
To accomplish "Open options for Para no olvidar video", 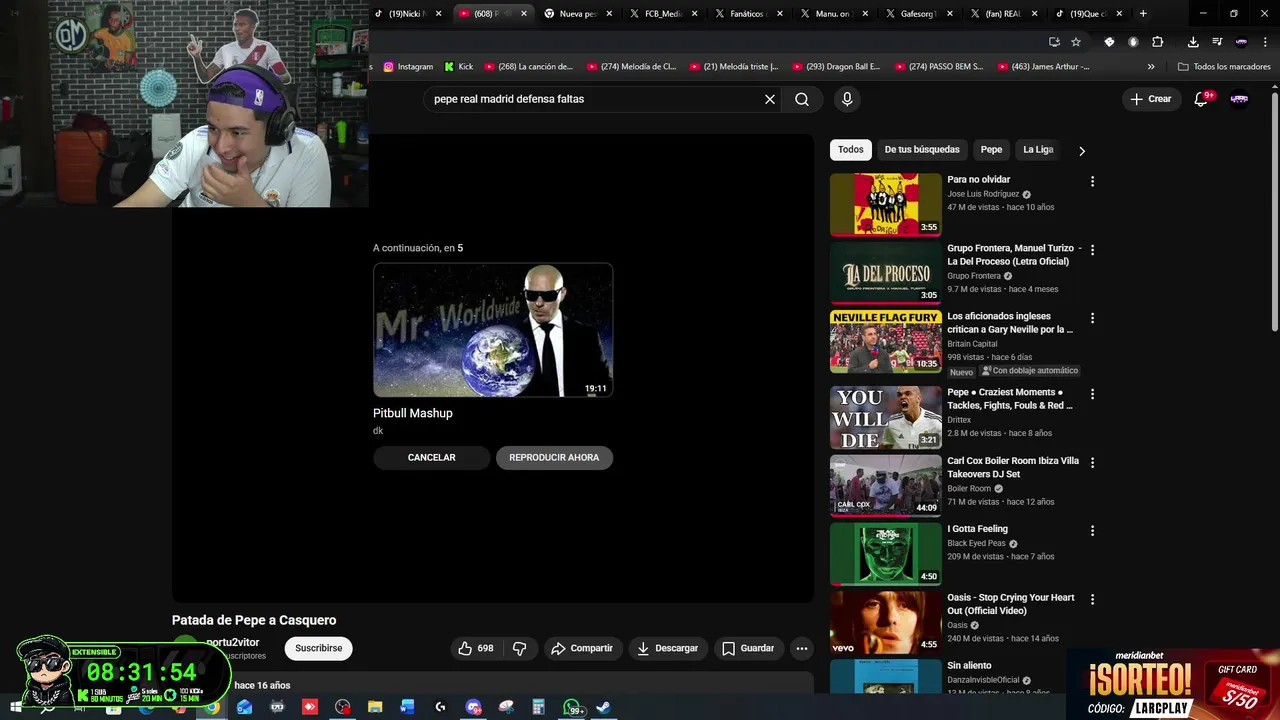I will tap(1092, 181).
